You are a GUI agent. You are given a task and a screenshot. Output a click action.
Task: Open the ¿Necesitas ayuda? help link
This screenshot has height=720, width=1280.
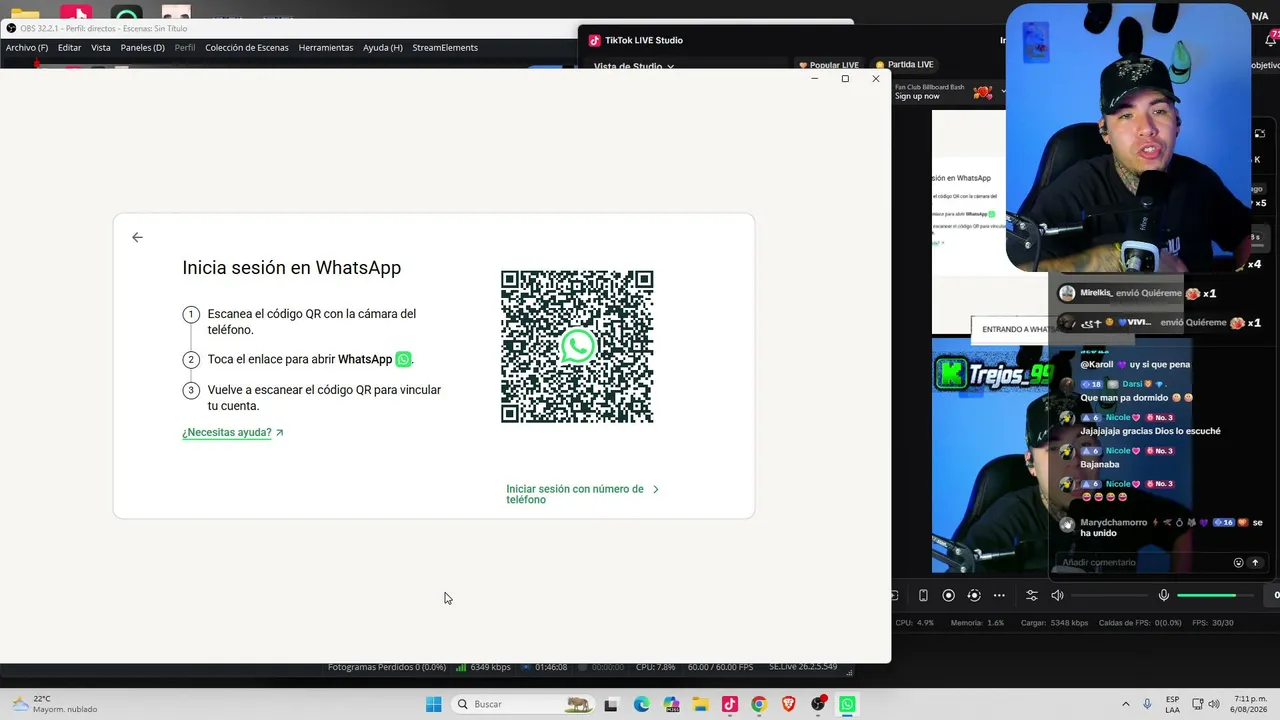(x=233, y=433)
